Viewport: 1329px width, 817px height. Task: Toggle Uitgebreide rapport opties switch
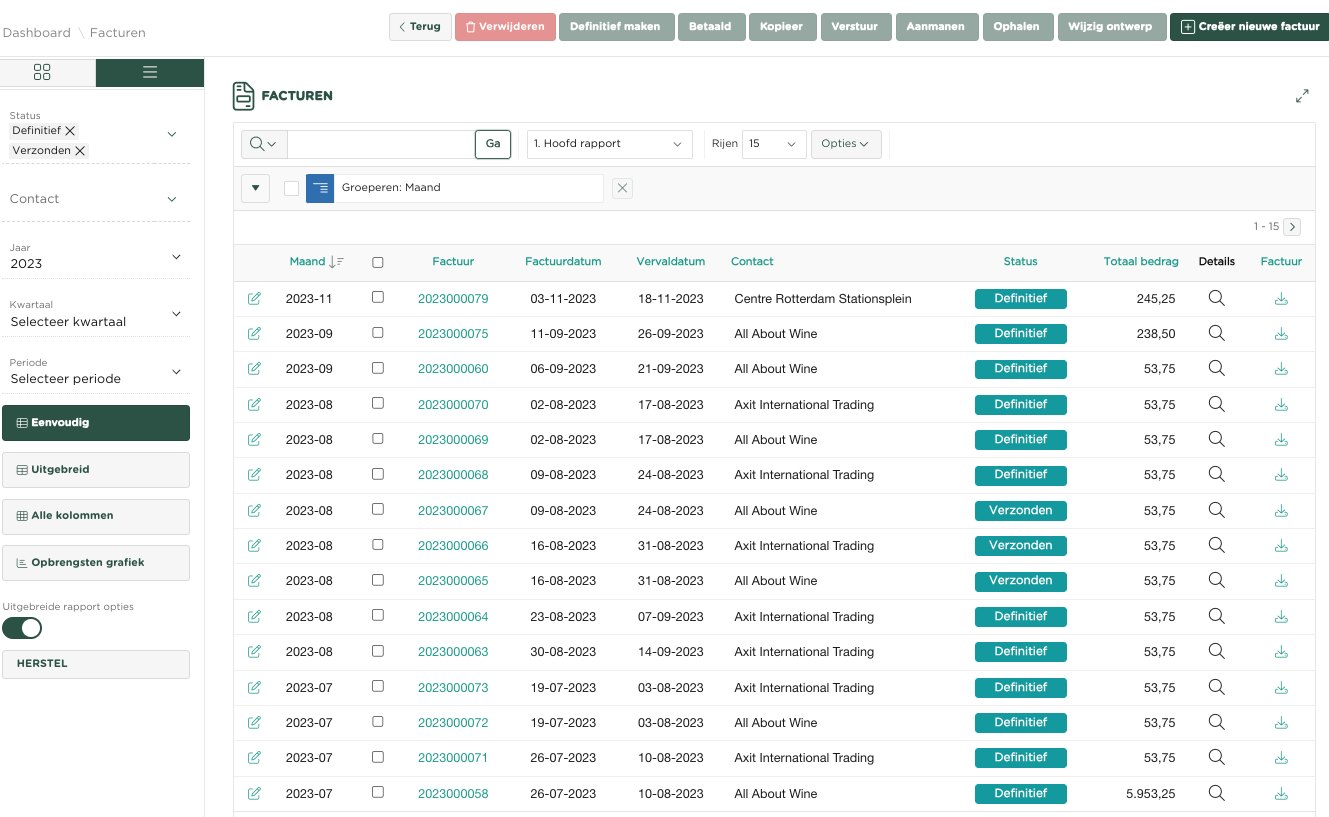[22, 628]
